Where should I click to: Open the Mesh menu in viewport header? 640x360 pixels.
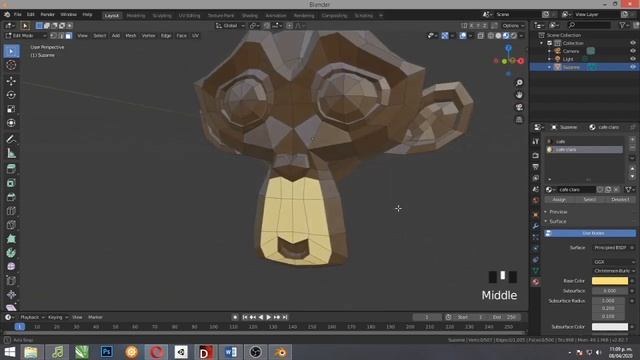pos(131,36)
